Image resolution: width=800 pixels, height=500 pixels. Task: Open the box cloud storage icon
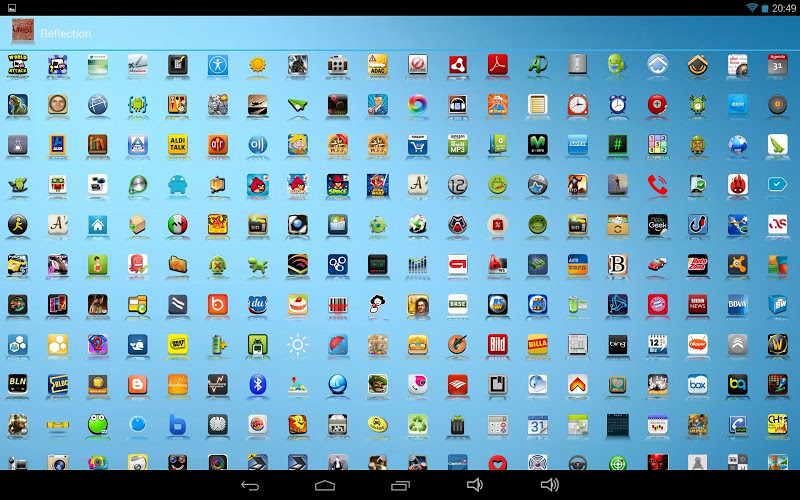(697, 385)
